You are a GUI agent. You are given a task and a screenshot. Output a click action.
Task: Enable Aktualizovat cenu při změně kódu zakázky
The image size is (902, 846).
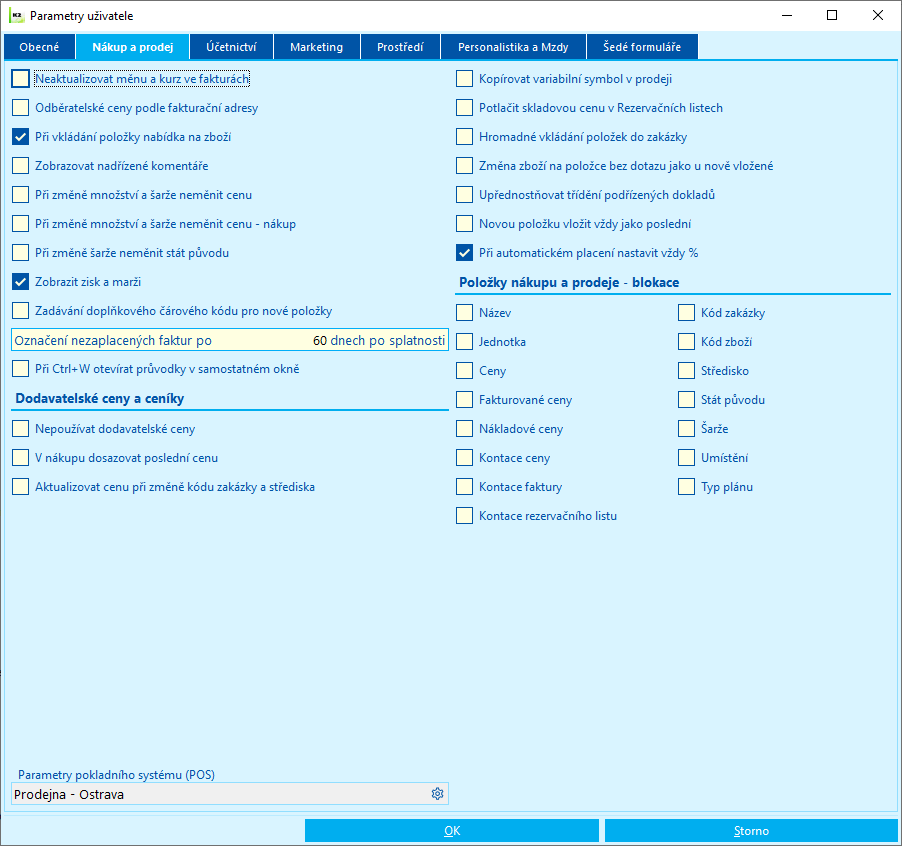click(21, 487)
